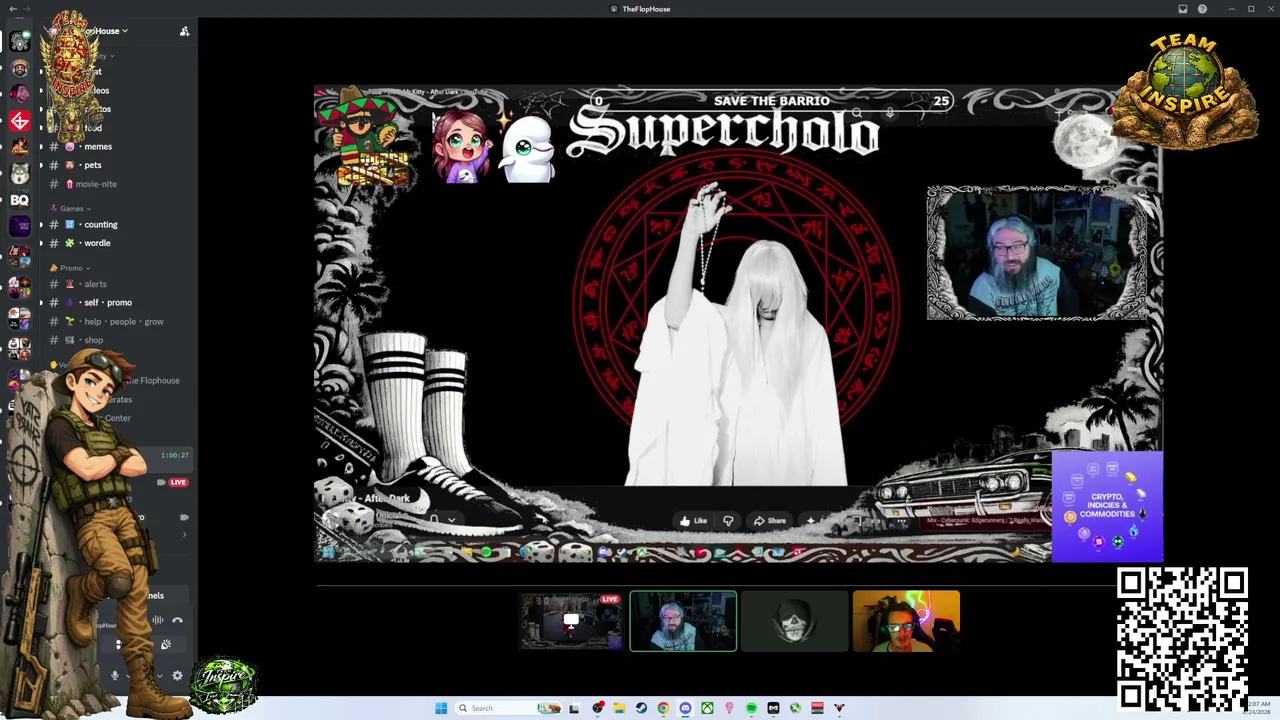The height and width of the screenshot is (720, 1280).
Task: Open the help people grow channel
Action: pos(124,321)
